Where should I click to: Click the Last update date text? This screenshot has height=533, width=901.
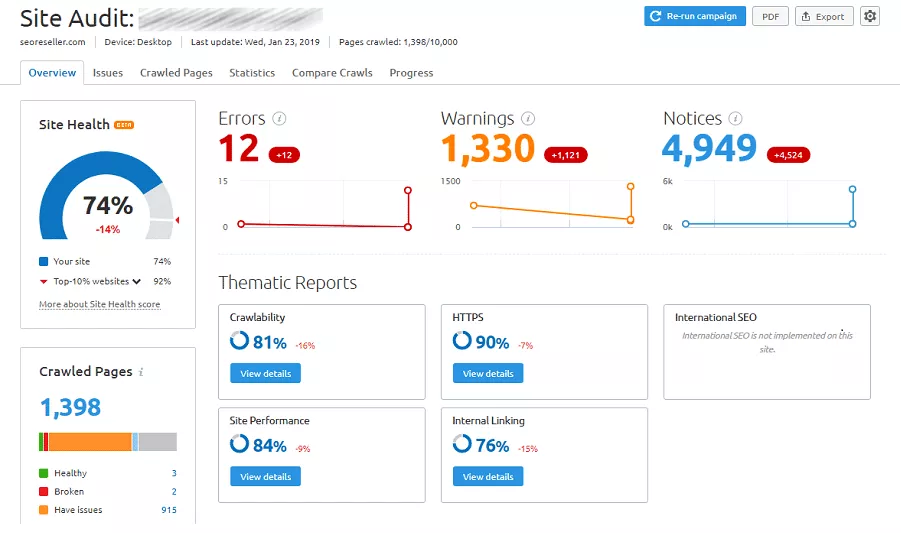(255, 42)
